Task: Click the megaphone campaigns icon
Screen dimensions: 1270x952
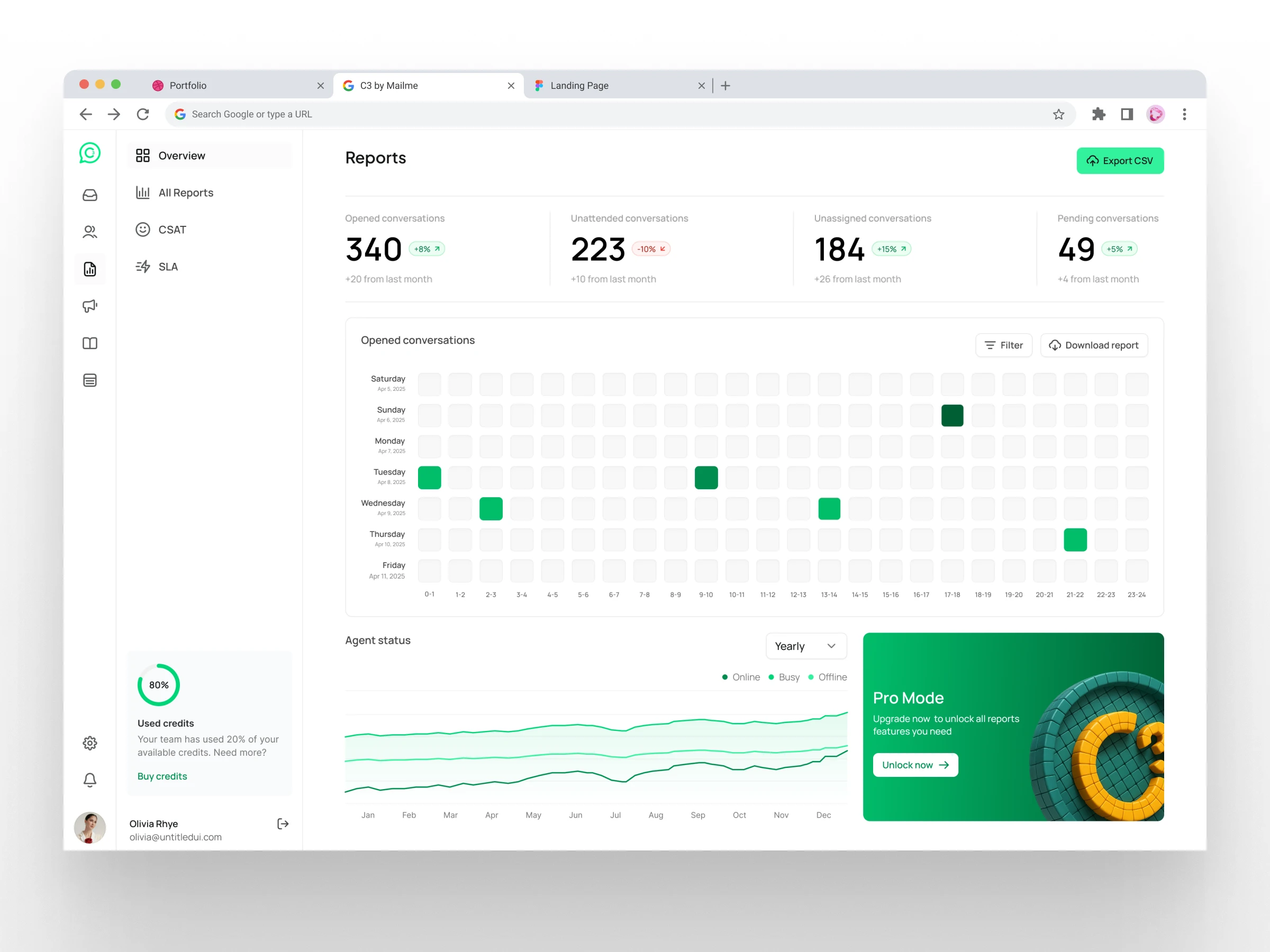Action: pos(89,306)
